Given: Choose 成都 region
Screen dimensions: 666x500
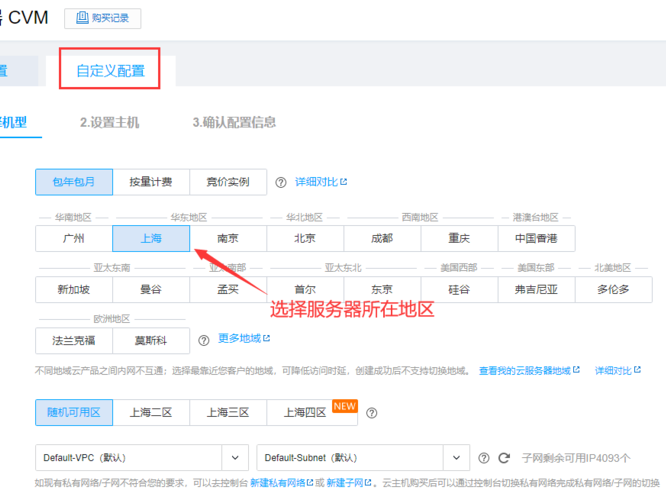Looking at the screenshot, I should [382, 239].
